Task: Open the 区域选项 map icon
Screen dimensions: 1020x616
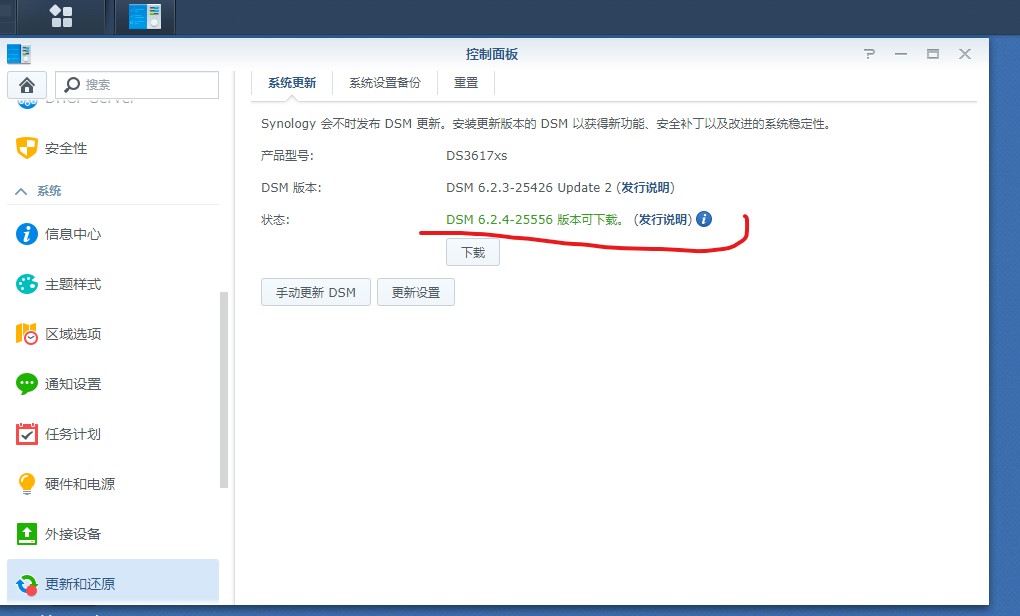Action: tap(27, 334)
